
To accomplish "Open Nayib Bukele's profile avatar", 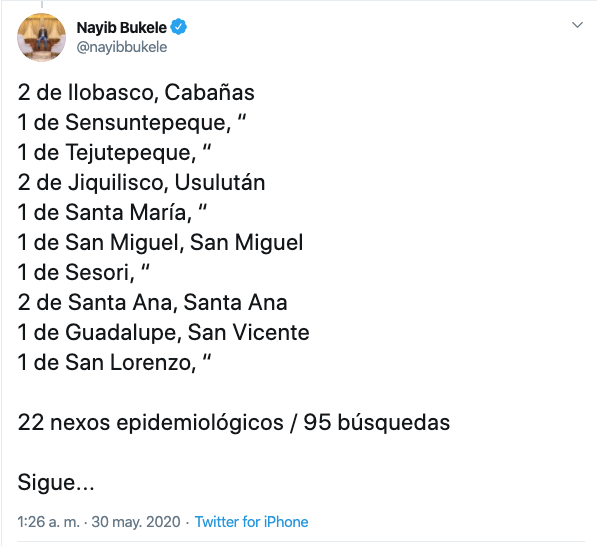I will (x=42, y=37).
